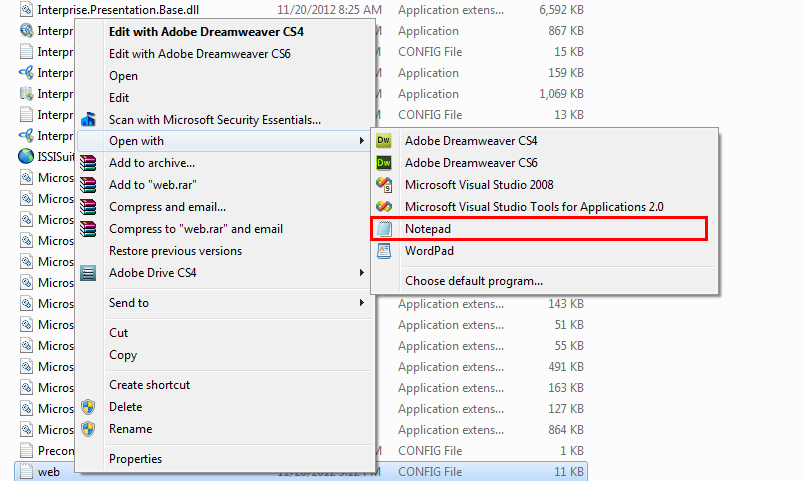Click Choose default program option
805x481 pixels.
(x=473, y=281)
